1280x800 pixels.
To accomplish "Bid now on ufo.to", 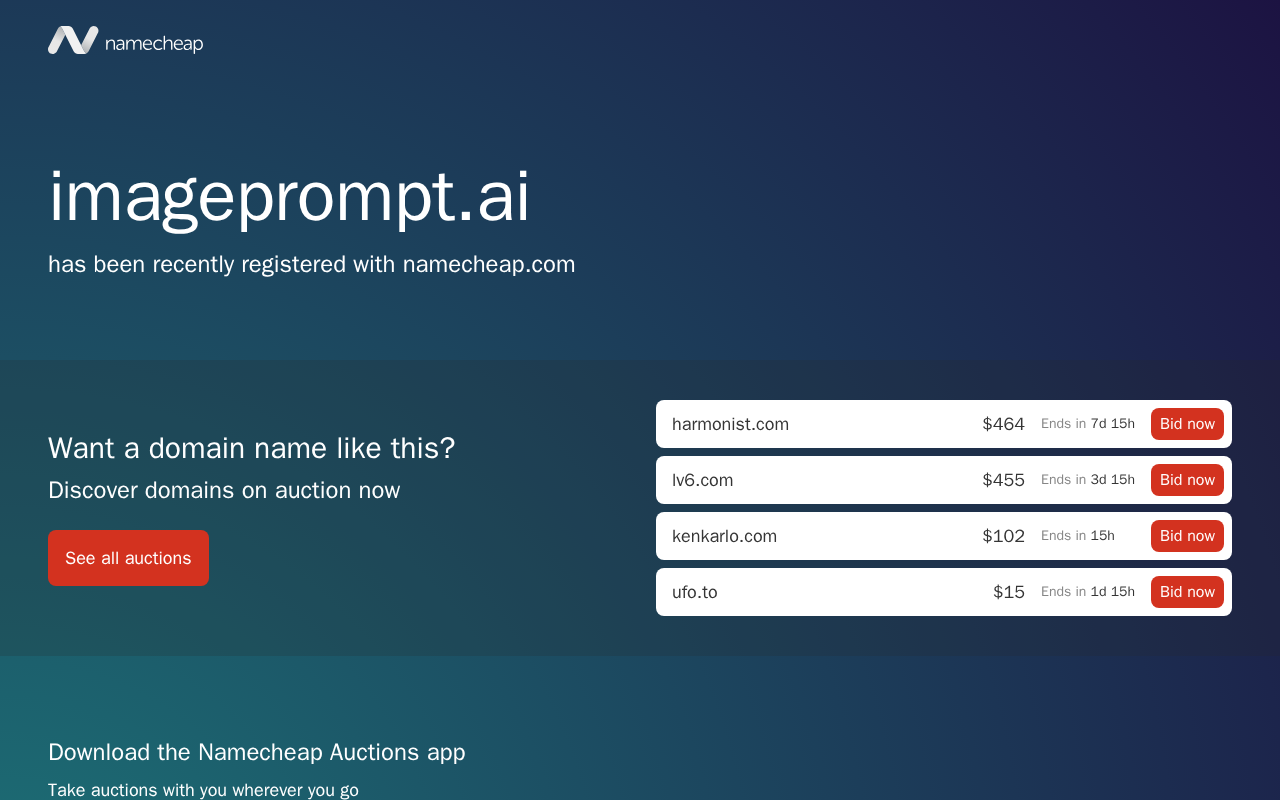I will pyautogui.click(x=1187, y=592).
